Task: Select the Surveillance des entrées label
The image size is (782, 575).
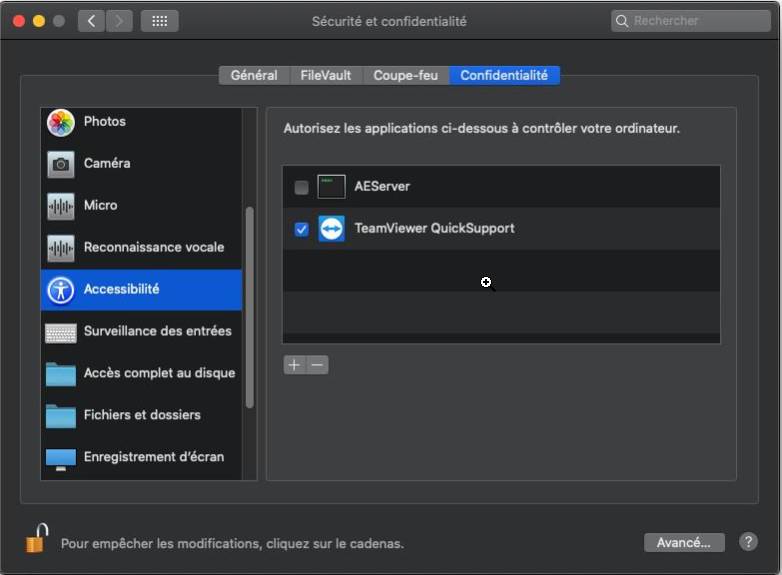Action: (158, 331)
